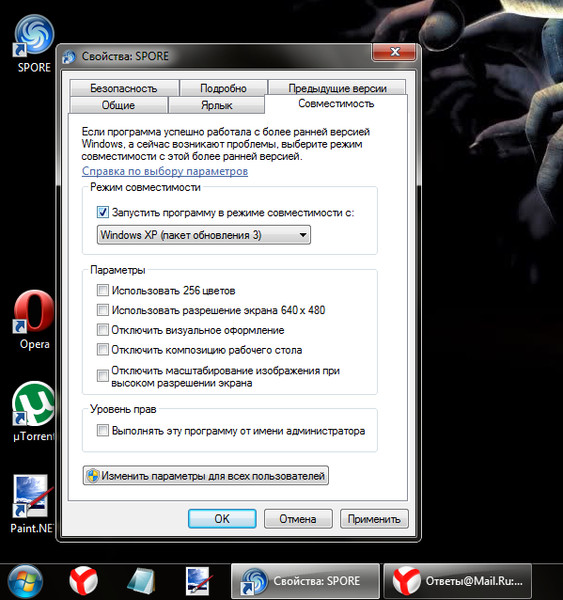563x600 pixels.
Task: Select the µTorrent desktop shortcut icon
Action: (x=34, y=403)
